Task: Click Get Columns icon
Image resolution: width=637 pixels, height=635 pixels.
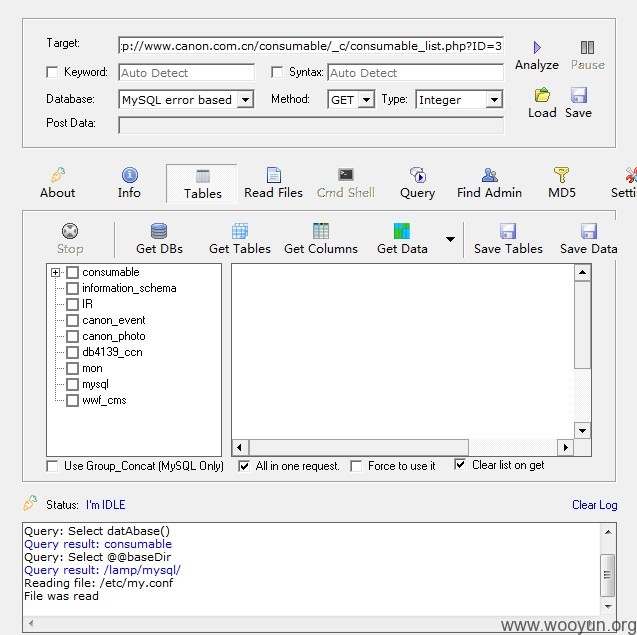Action: tap(321, 231)
